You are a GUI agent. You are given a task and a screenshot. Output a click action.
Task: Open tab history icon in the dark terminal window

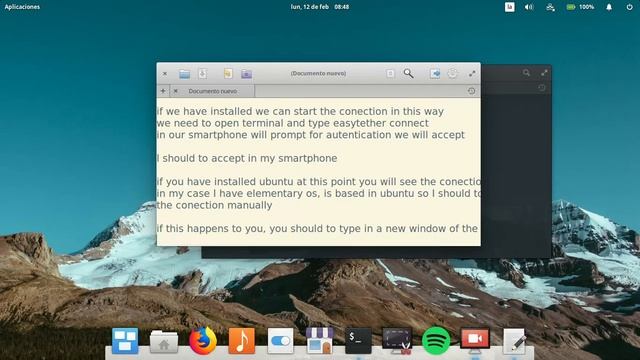click(x=542, y=87)
